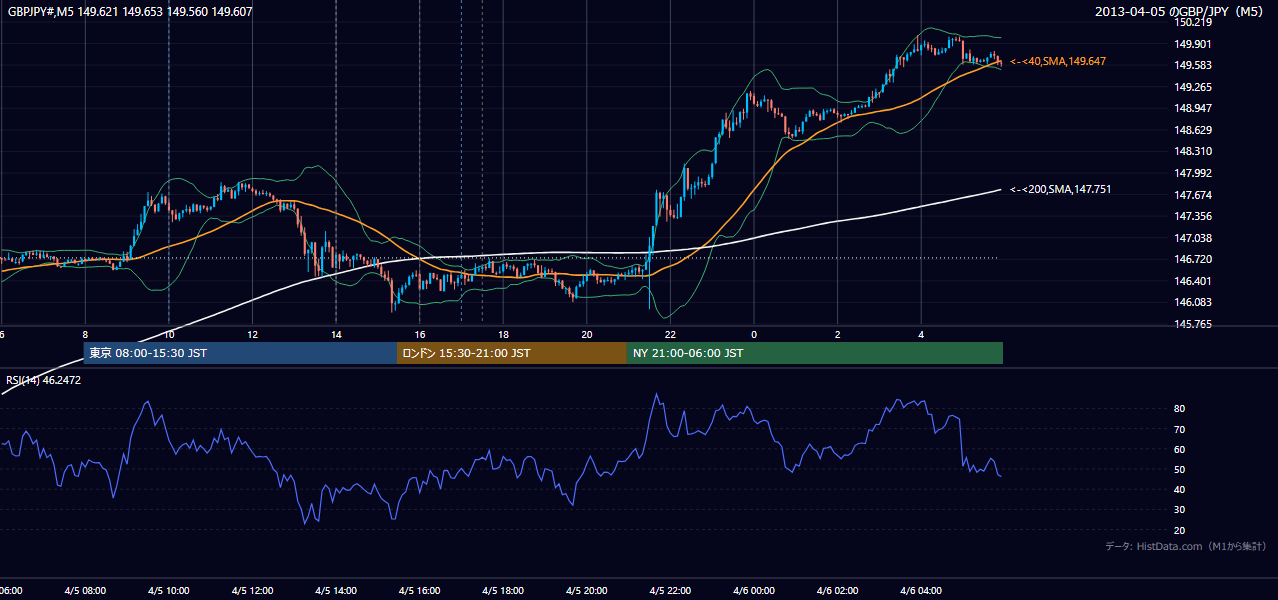This screenshot has height=600, width=1278.
Task: Click the 200 SMA 147.751 label
Action: (x=1061, y=189)
